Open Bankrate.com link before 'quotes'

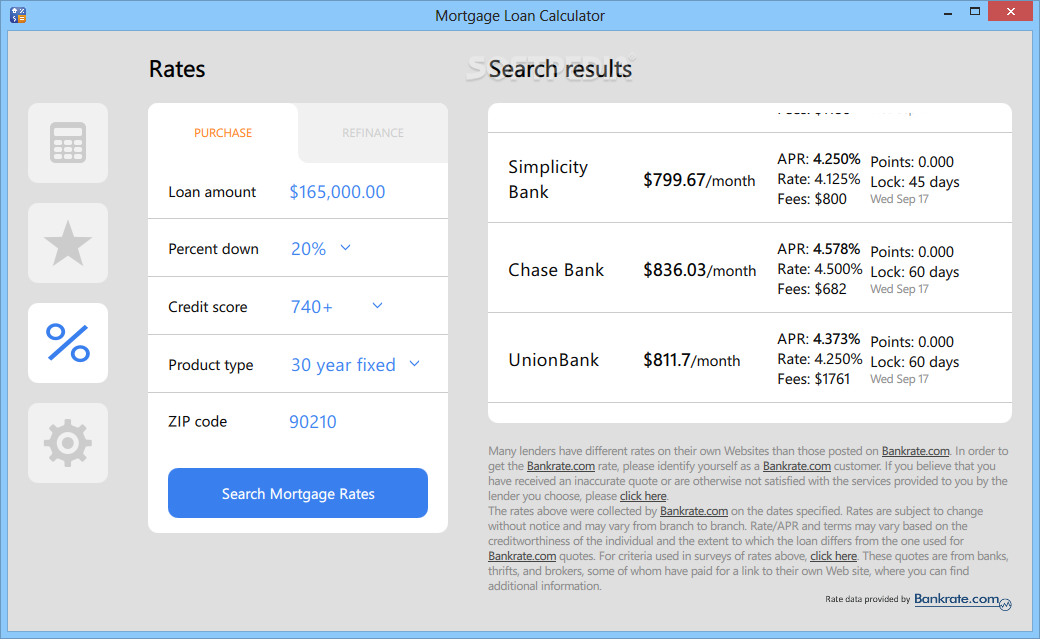[x=522, y=556]
